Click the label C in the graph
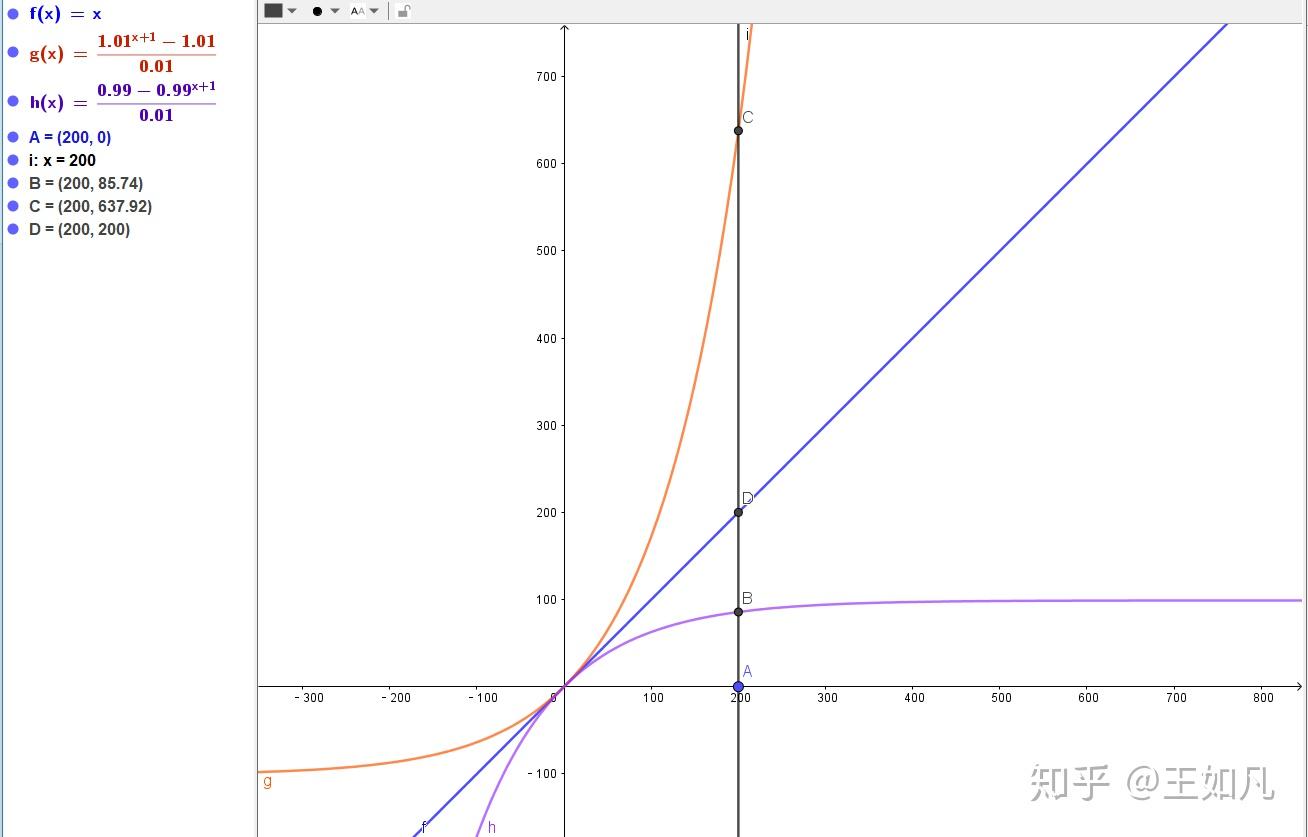The width and height of the screenshot is (1308, 837). [x=748, y=117]
